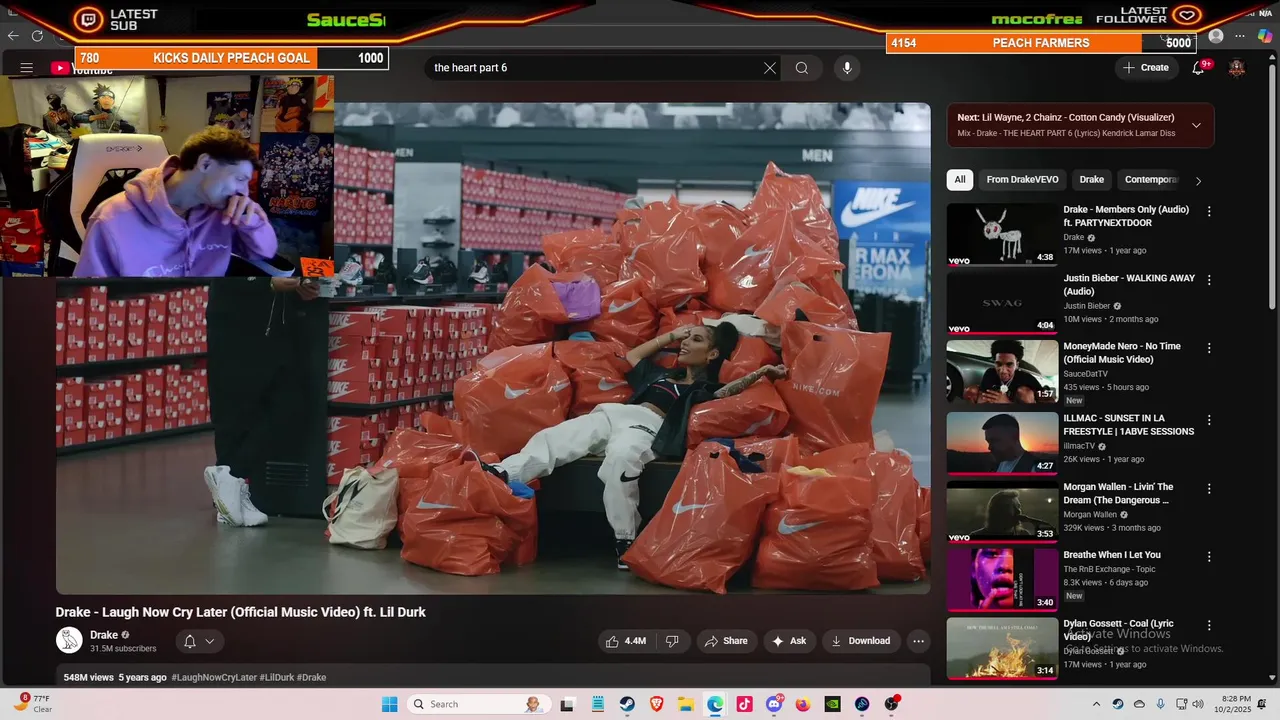The width and height of the screenshot is (1280, 720).
Task: Click the magnifier search button
Action: coord(802,68)
